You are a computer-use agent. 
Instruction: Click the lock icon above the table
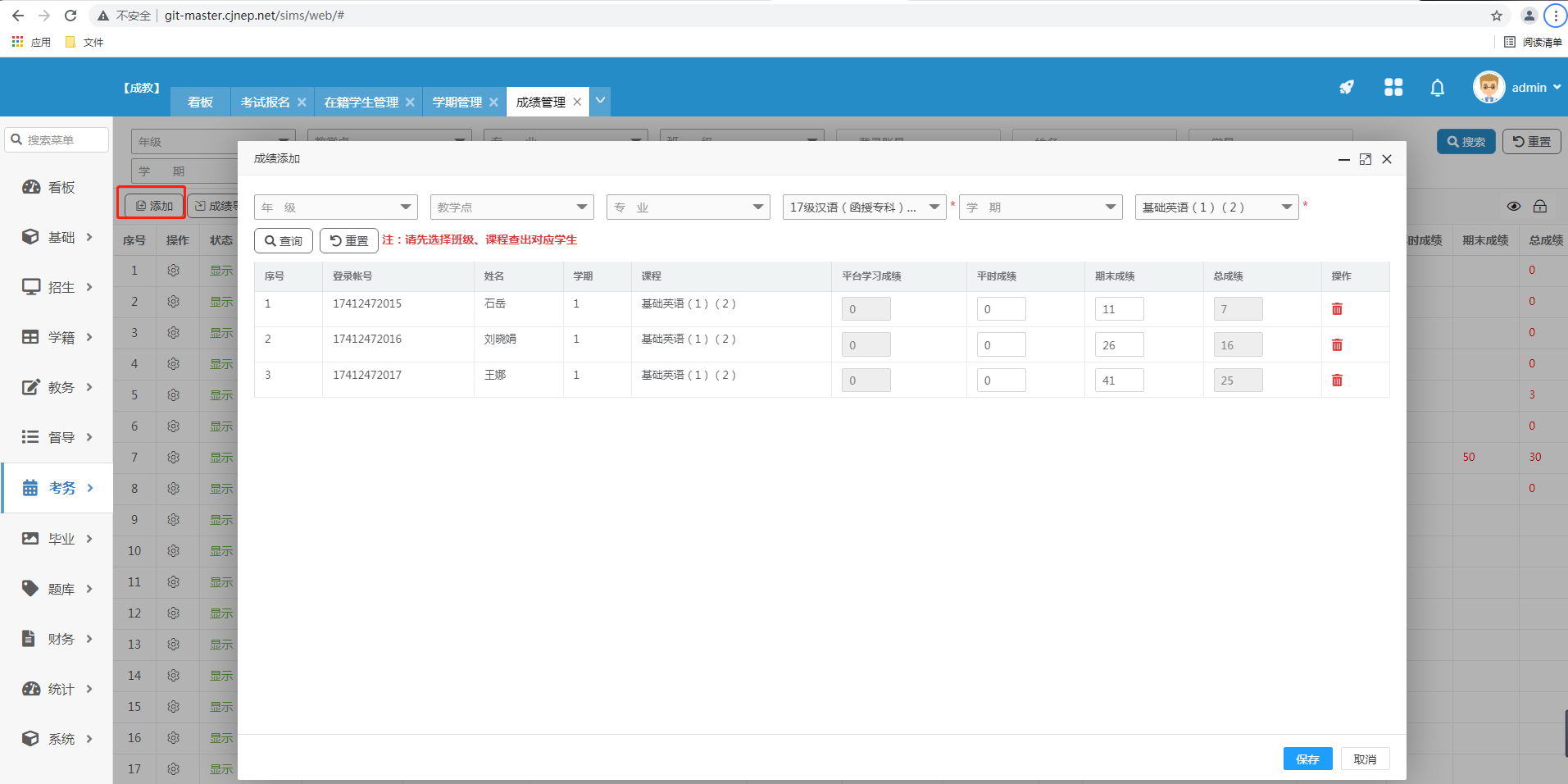[1540, 207]
